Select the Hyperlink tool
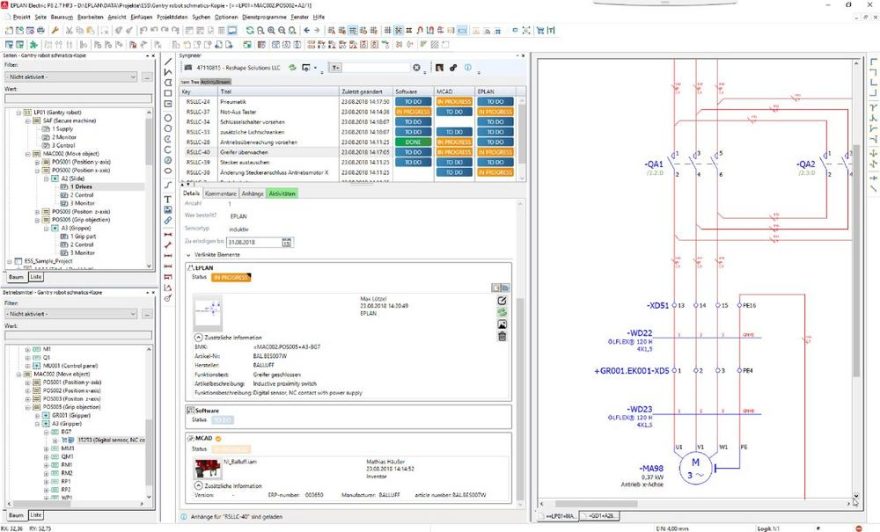 tap(168, 221)
